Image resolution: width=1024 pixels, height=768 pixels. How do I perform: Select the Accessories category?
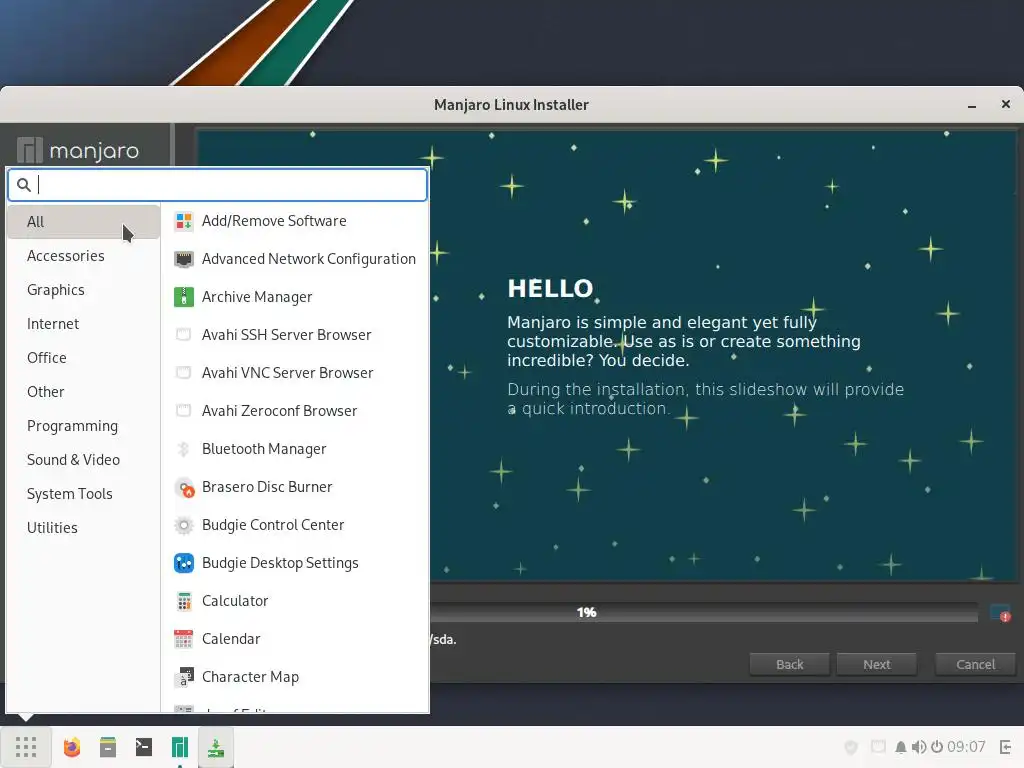click(84, 256)
